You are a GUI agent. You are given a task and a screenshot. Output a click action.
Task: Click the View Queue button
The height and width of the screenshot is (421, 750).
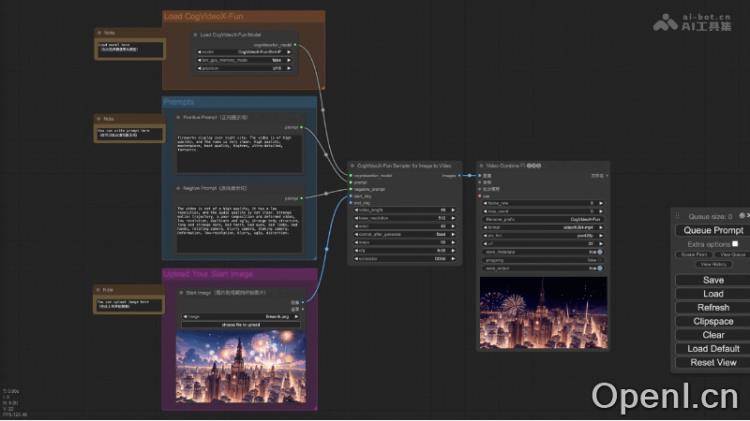(x=730, y=254)
